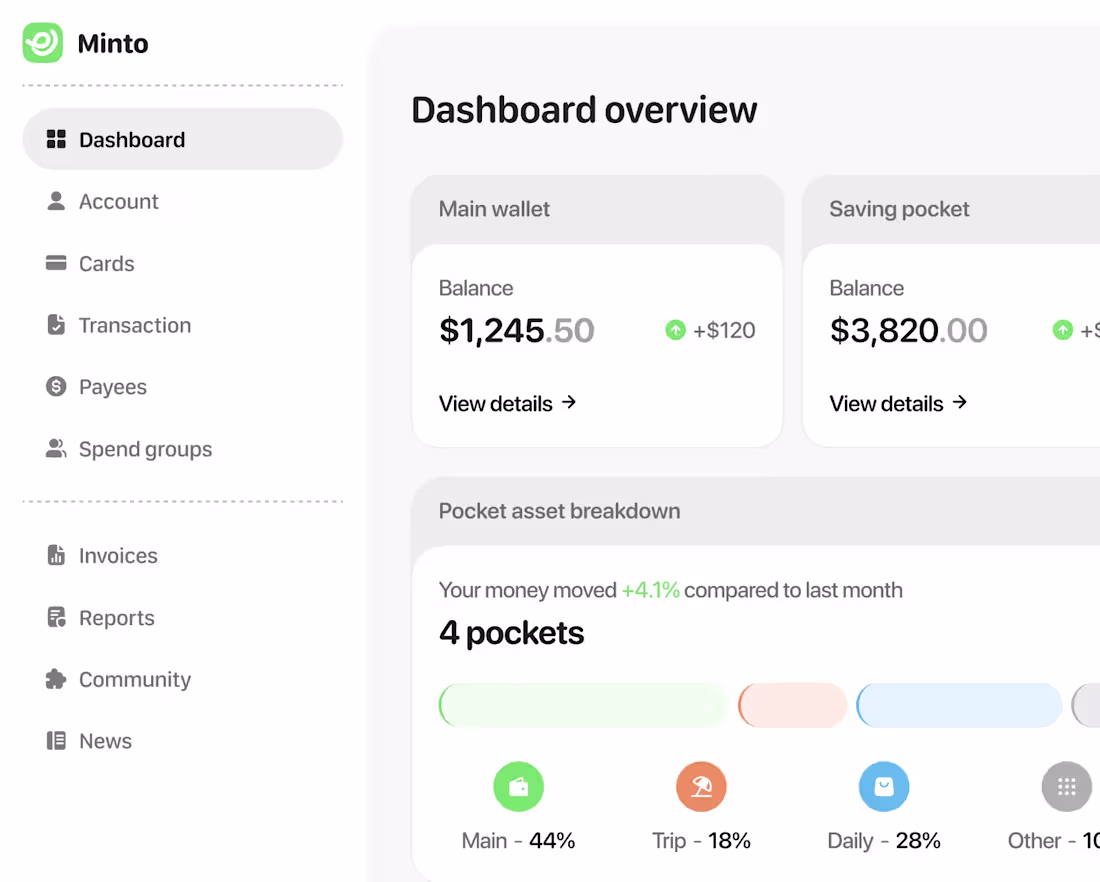
Task: Select the green Main pocket bar segment
Action: [584, 705]
